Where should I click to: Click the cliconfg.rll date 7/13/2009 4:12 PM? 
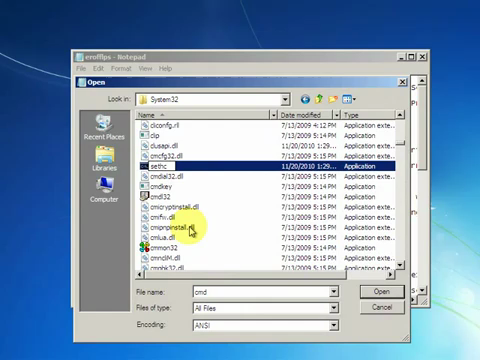(309, 126)
